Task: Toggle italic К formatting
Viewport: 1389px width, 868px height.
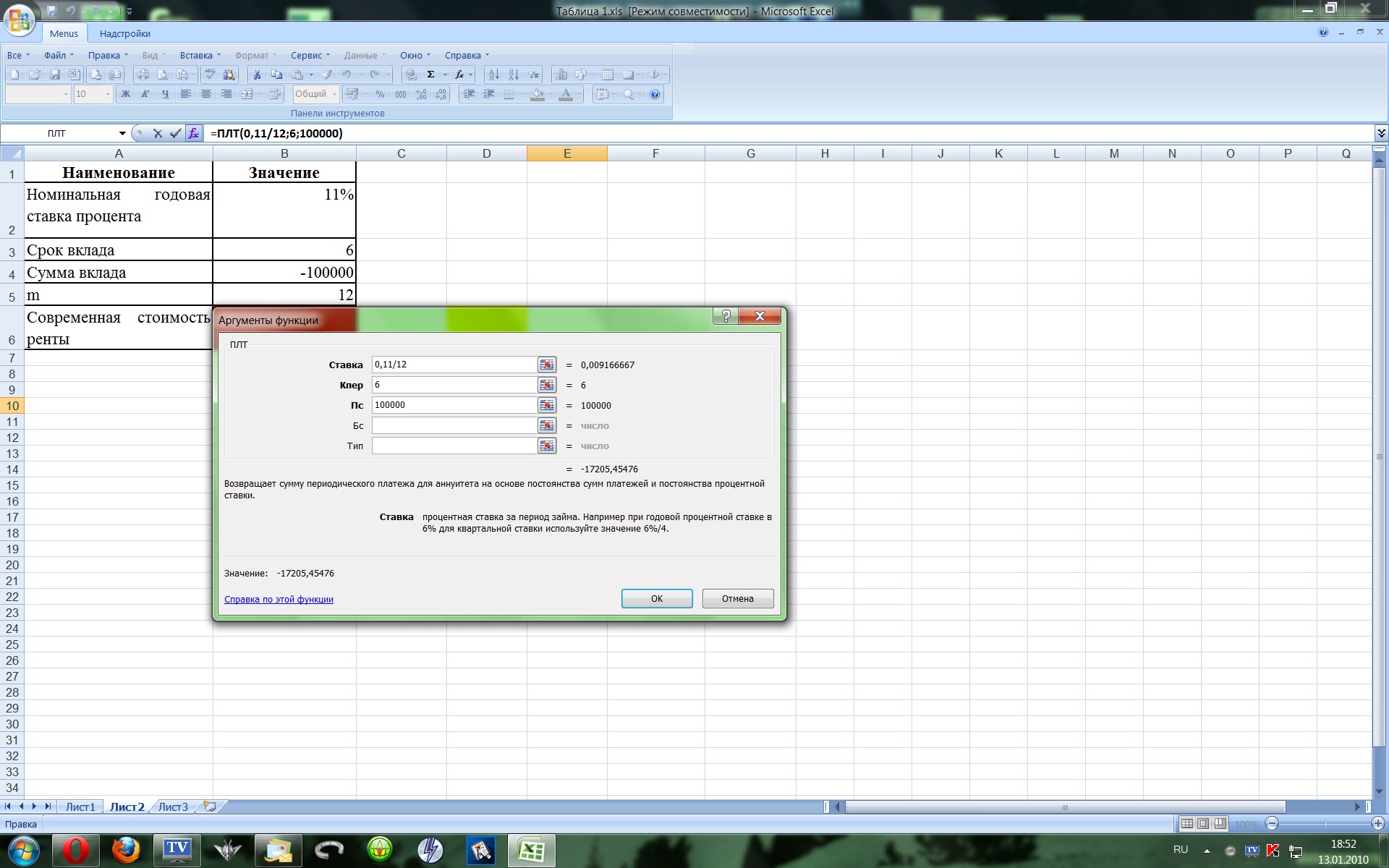Action: click(145, 94)
